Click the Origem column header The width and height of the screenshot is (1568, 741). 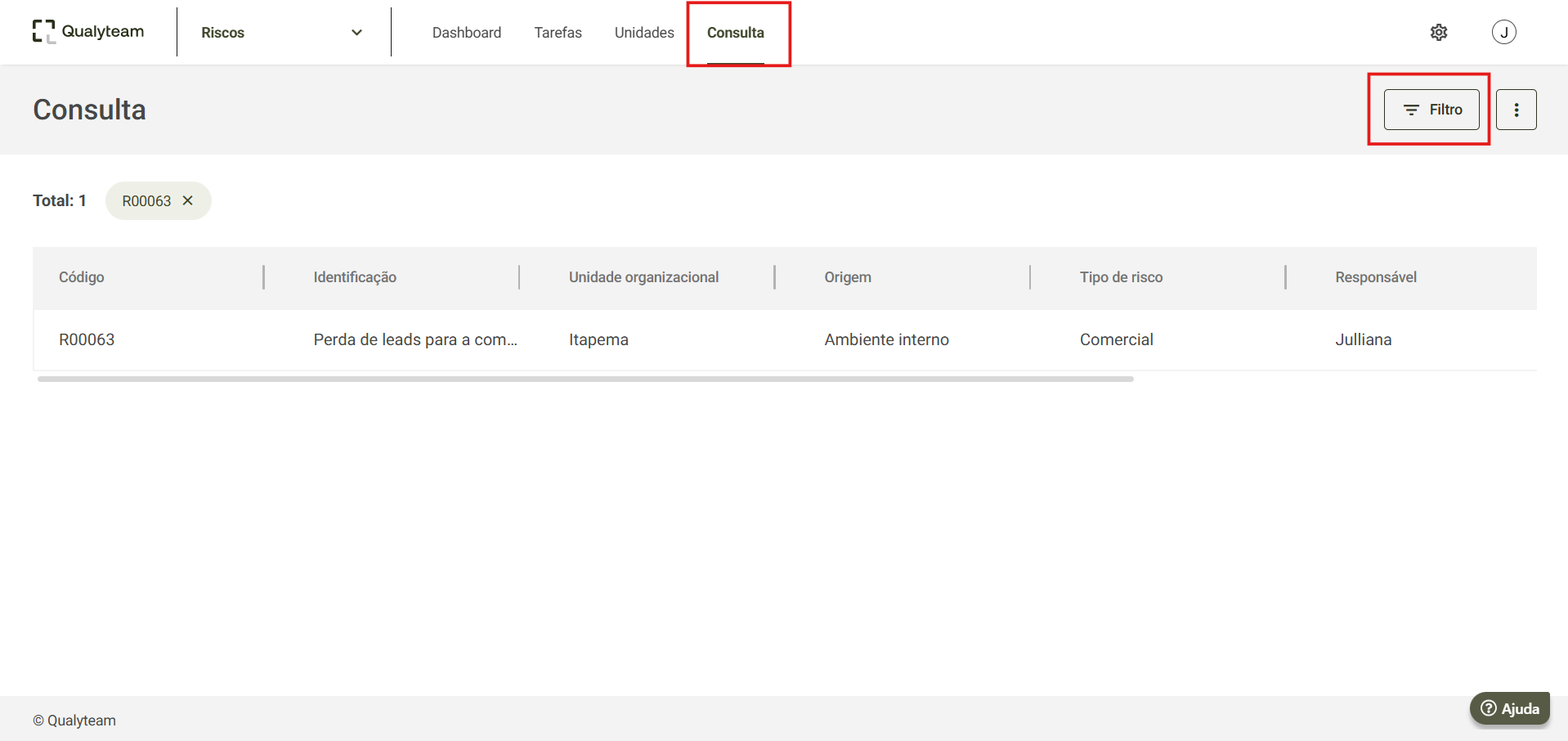(x=848, y=277)
